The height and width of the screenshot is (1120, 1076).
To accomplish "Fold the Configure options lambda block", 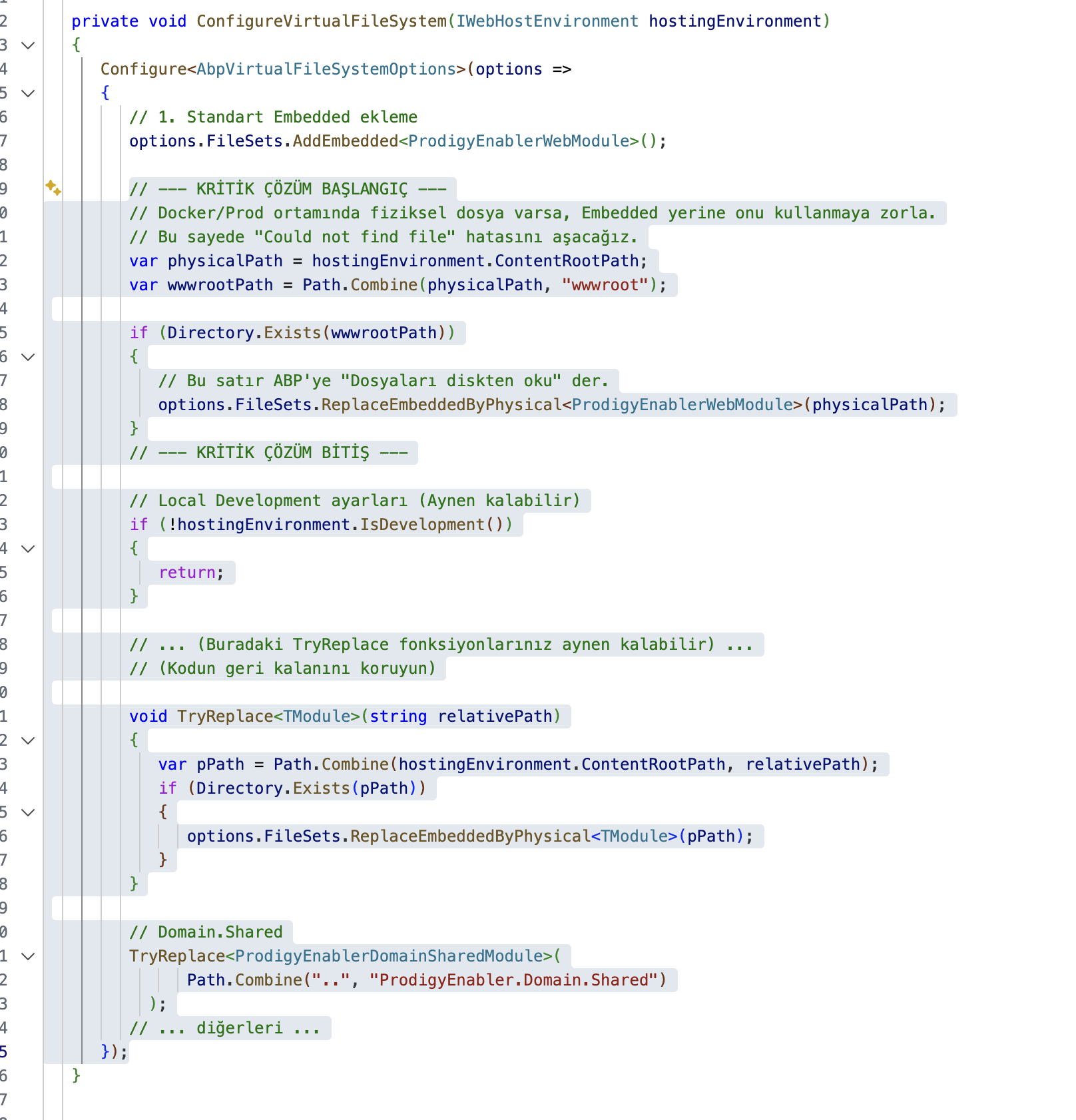I will (28, 93).
